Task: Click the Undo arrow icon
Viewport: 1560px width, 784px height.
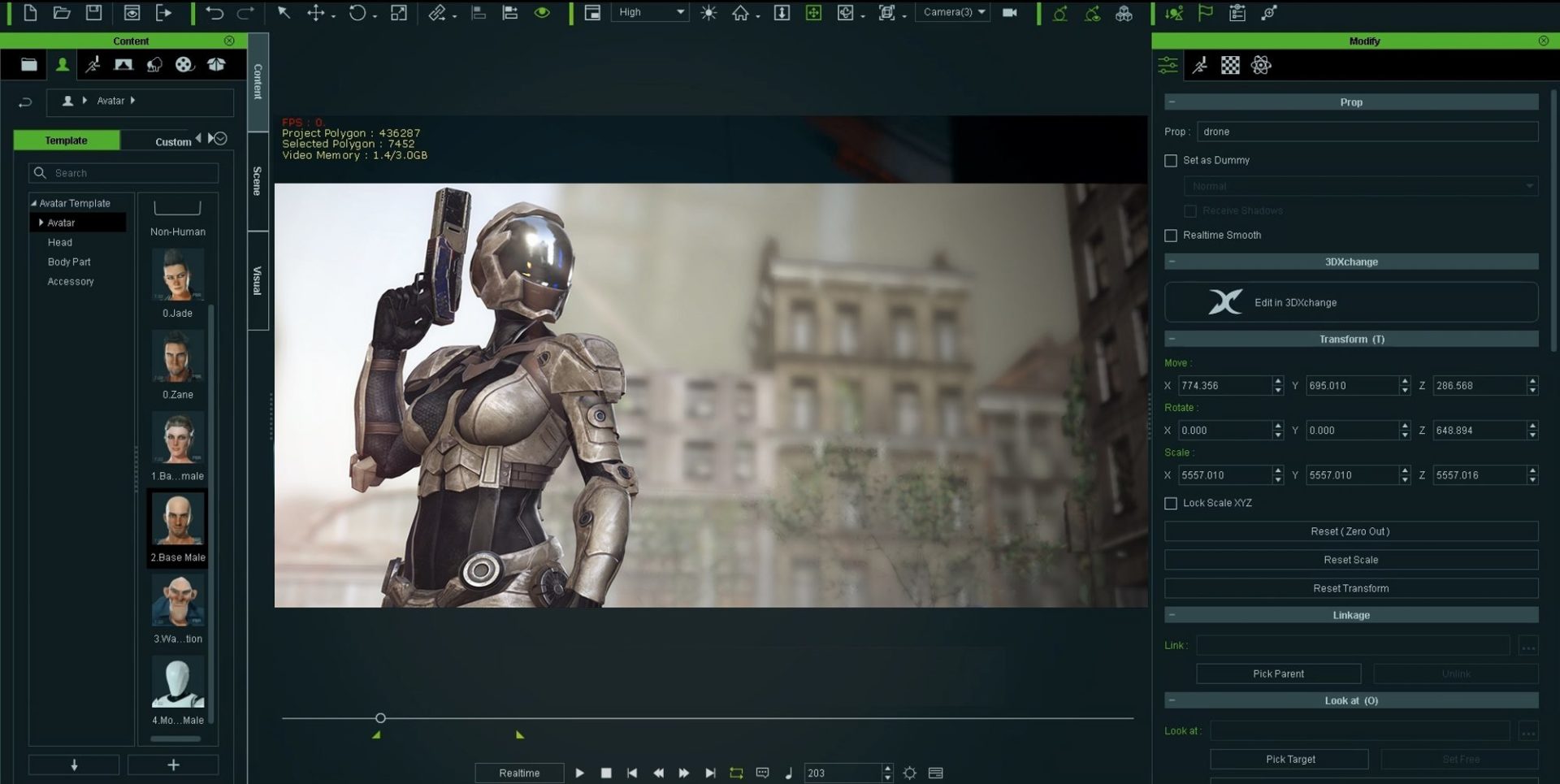Action: point(214,13)
